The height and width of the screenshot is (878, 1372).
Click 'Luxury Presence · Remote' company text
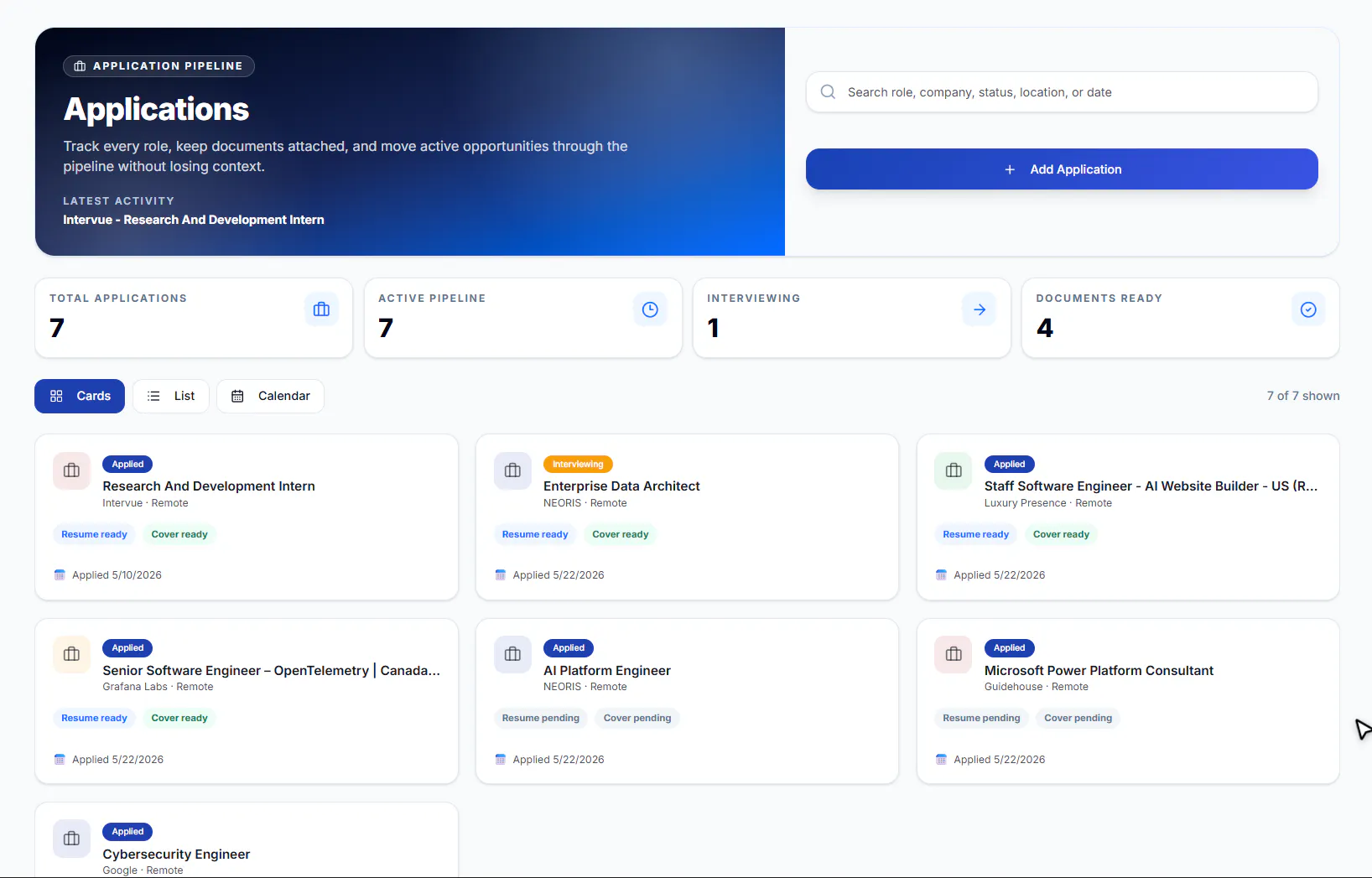click(x=1048, y=503)
